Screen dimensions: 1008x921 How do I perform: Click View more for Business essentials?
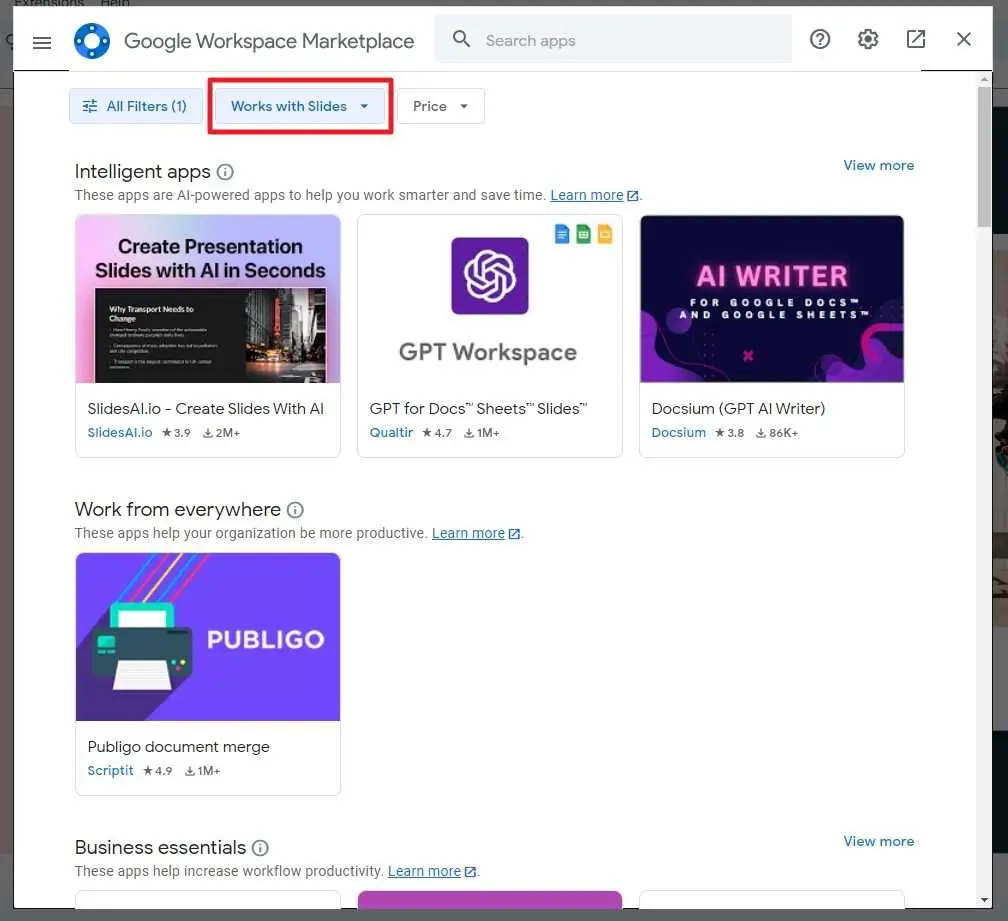tap(878, 841)
